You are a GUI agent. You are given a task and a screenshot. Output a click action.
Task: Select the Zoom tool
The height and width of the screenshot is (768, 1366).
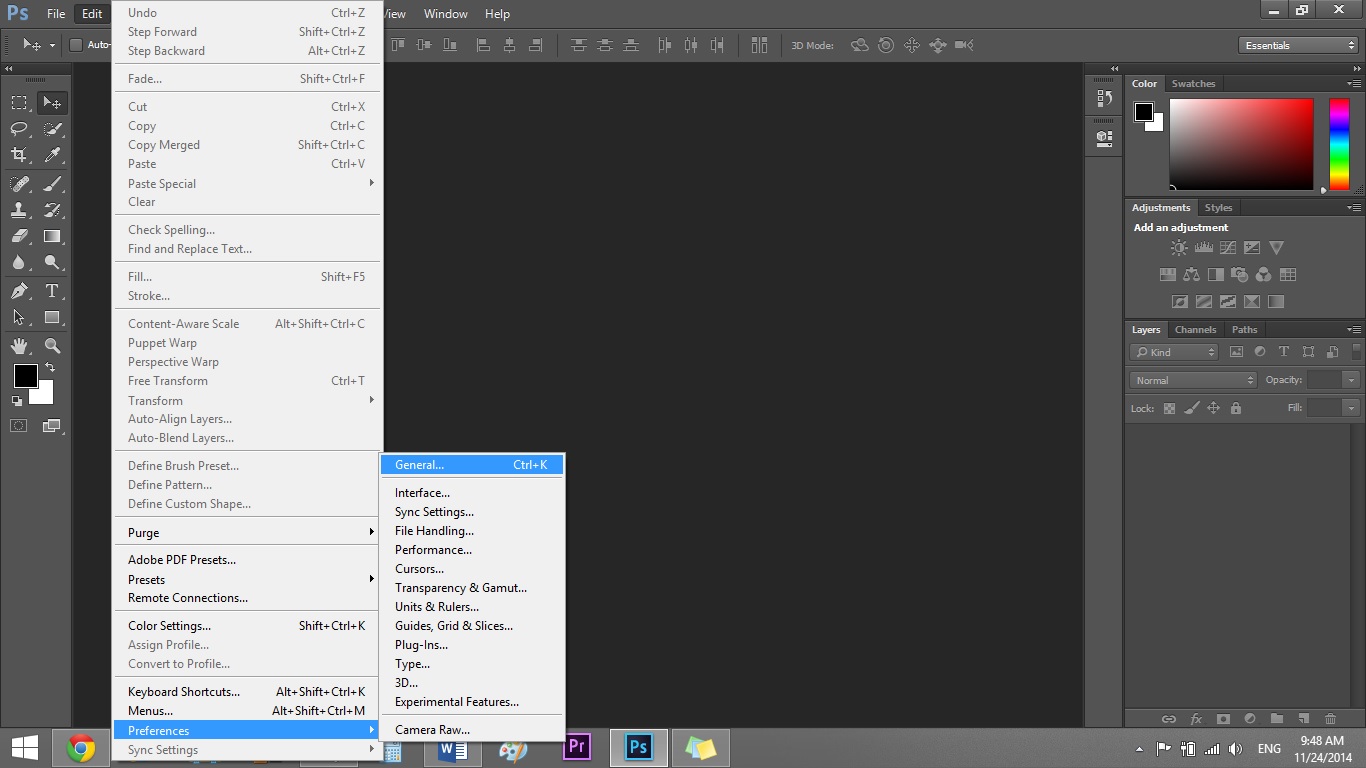tap(52, 346)
